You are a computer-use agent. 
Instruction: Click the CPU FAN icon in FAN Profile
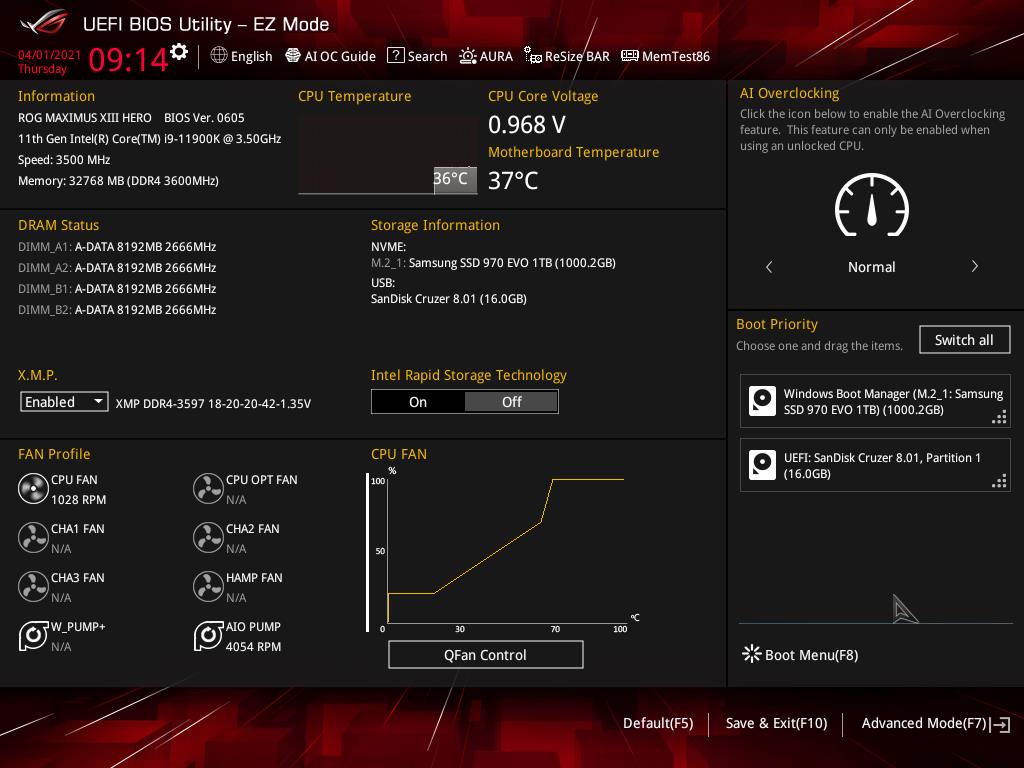pos(33,489)
